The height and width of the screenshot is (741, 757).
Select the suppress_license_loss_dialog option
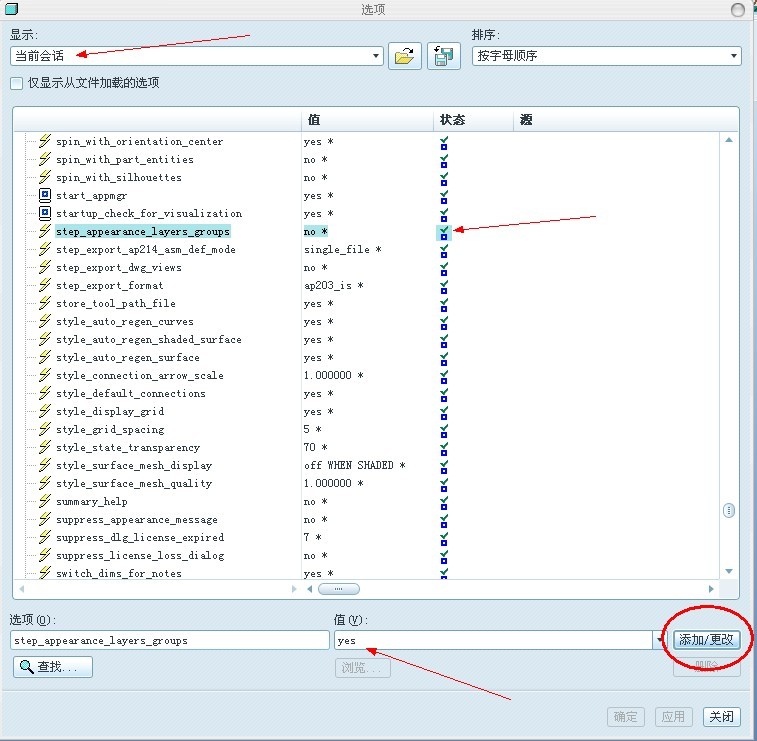140,556
